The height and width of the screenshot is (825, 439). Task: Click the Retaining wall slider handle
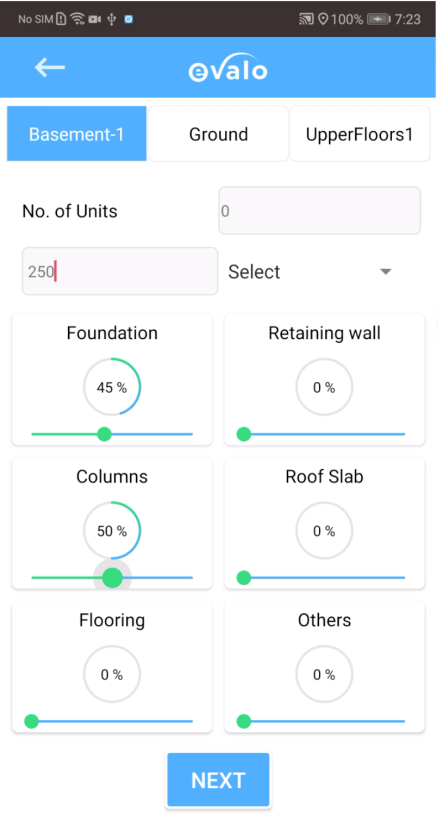(x=244, y=434)
